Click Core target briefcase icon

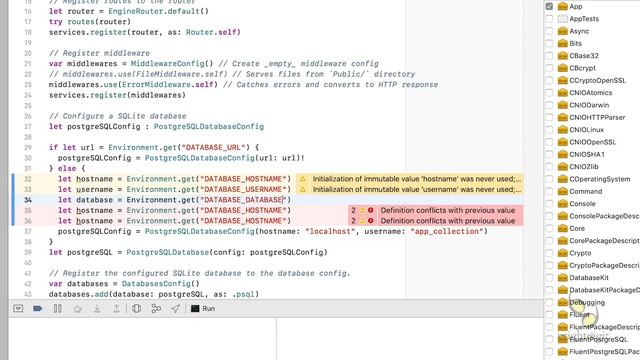click(x=563, y=228)
